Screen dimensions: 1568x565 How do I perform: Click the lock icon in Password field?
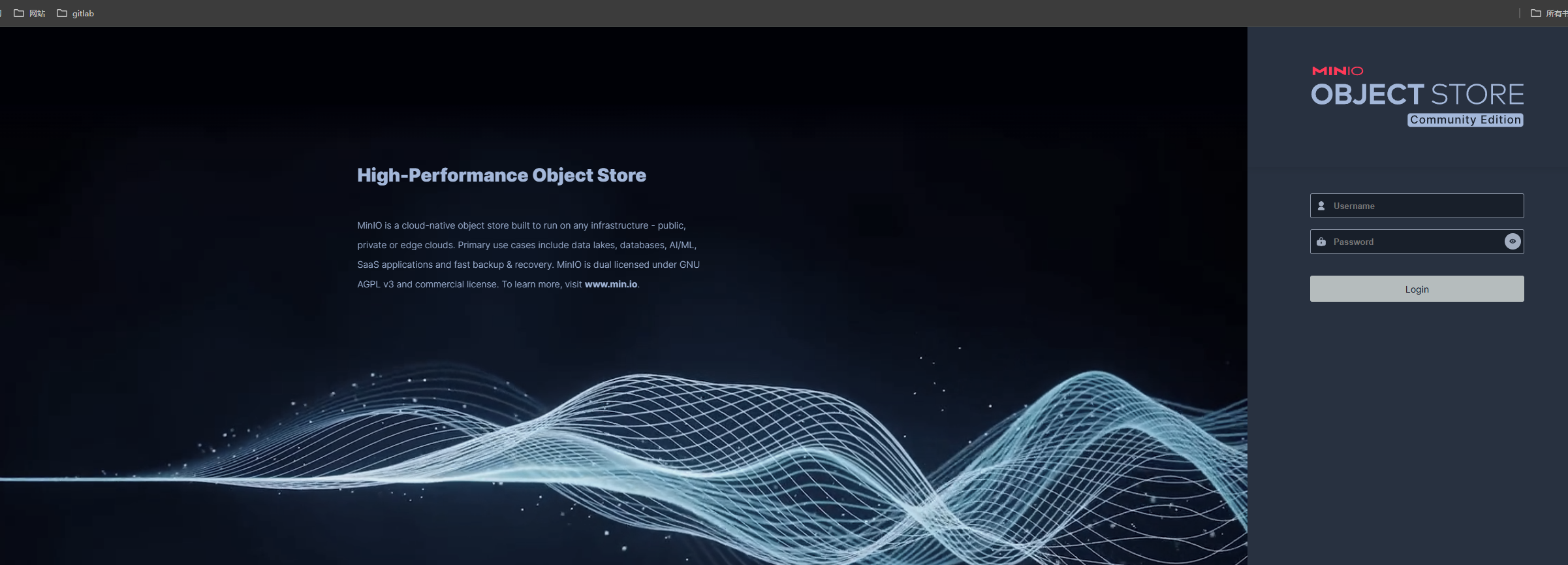pyautogui.click(x=1321, y=242)
